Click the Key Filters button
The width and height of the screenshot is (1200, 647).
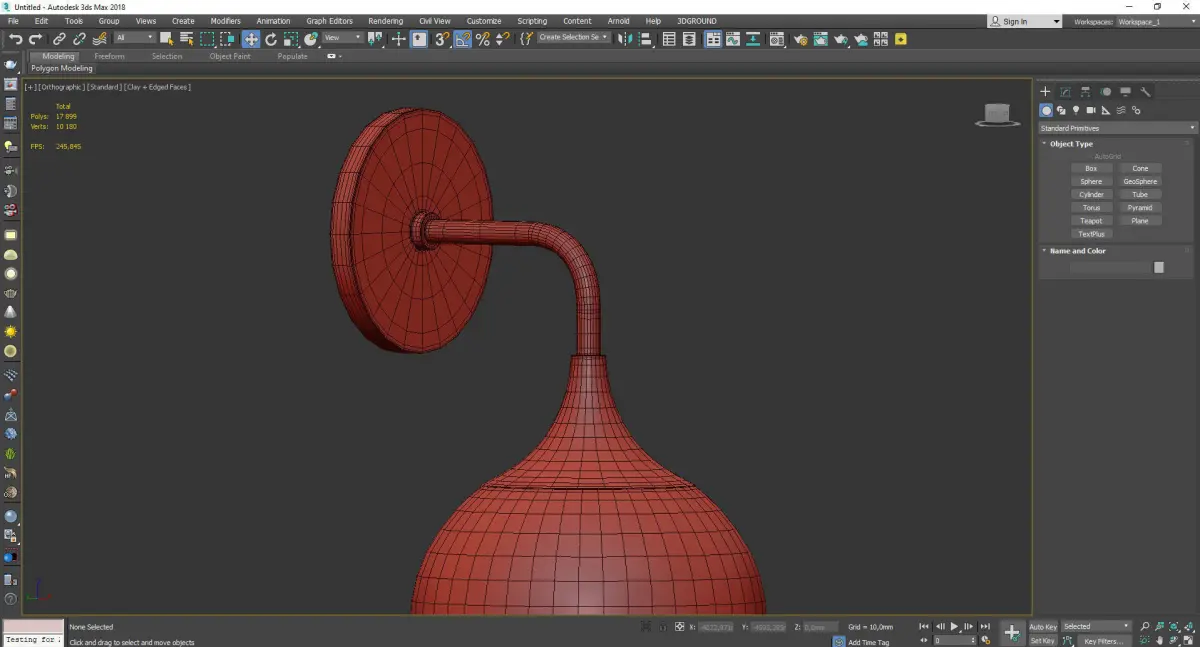click(1102, 641)
